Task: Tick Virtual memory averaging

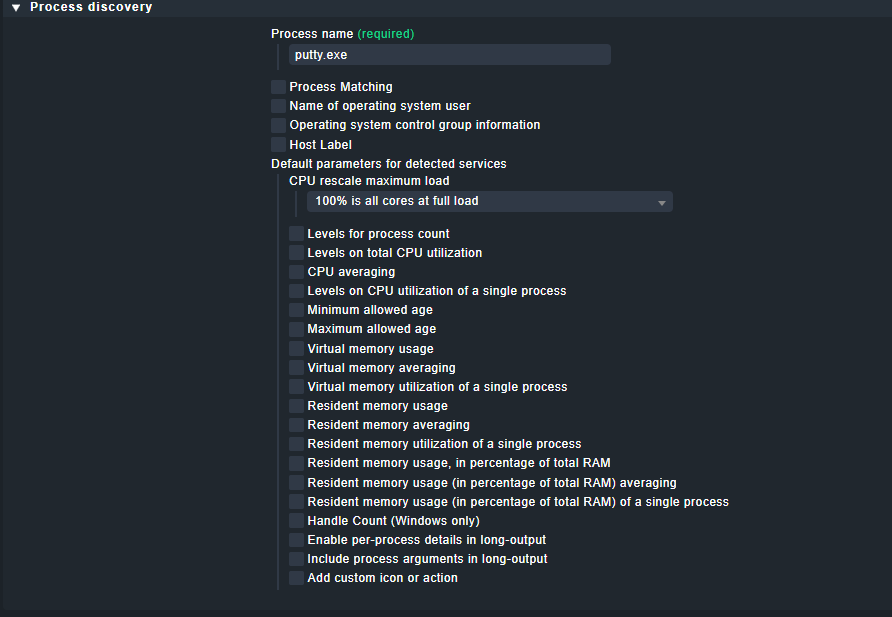Action: (296, 368)
